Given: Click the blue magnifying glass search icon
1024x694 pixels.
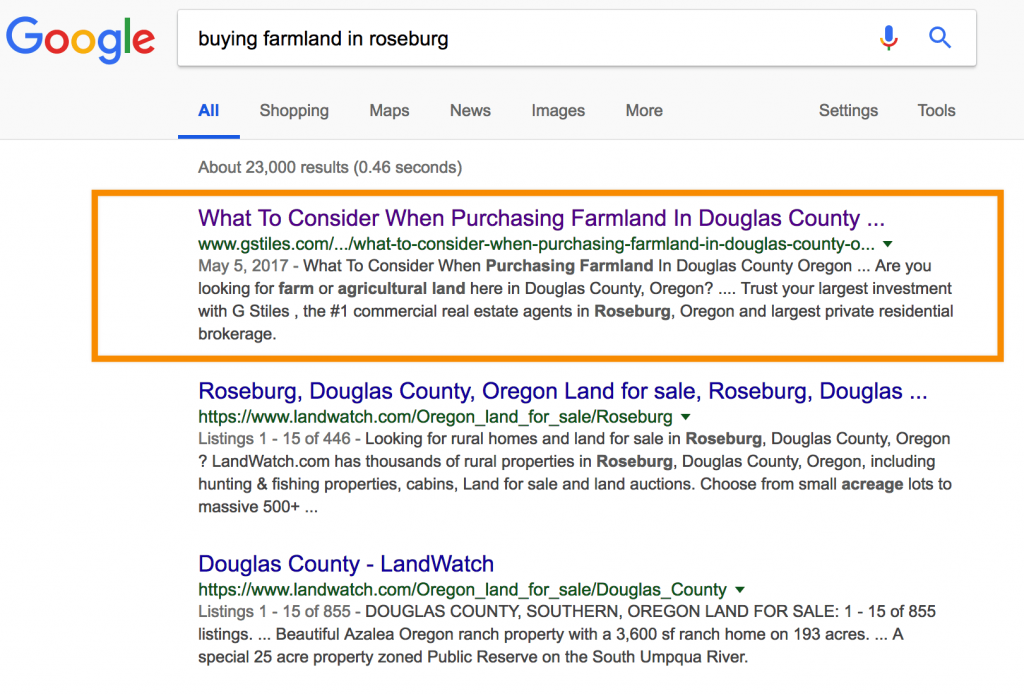Looking at the screenshot, I should (940, 38).
